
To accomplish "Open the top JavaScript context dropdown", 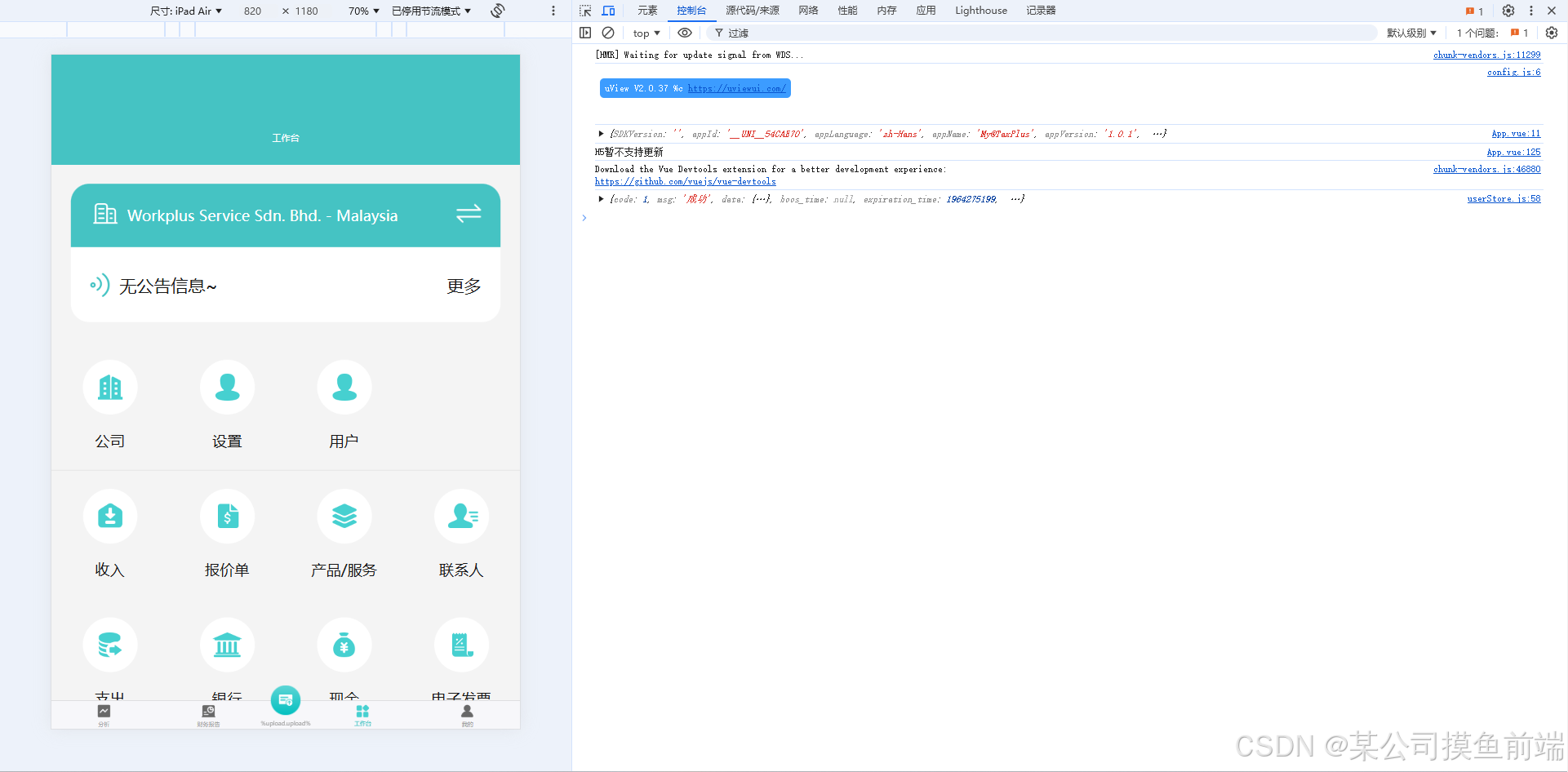I will coord(646,33).
